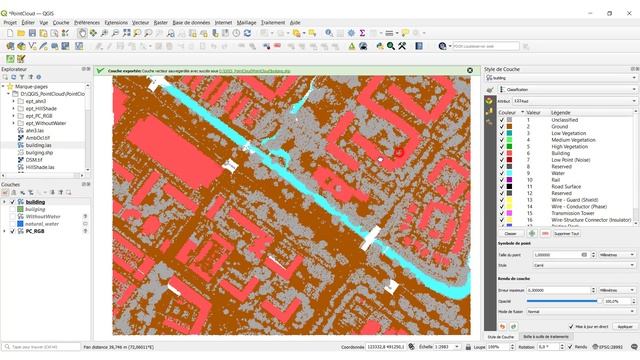640x360 pixels.
Task: Collapse the Marque-pages tree node
Action: (x=3, y=87)
